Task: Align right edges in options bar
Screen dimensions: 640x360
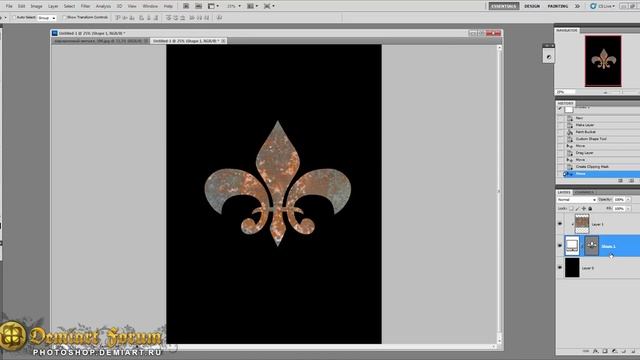Action: click(x=156, y=18)
